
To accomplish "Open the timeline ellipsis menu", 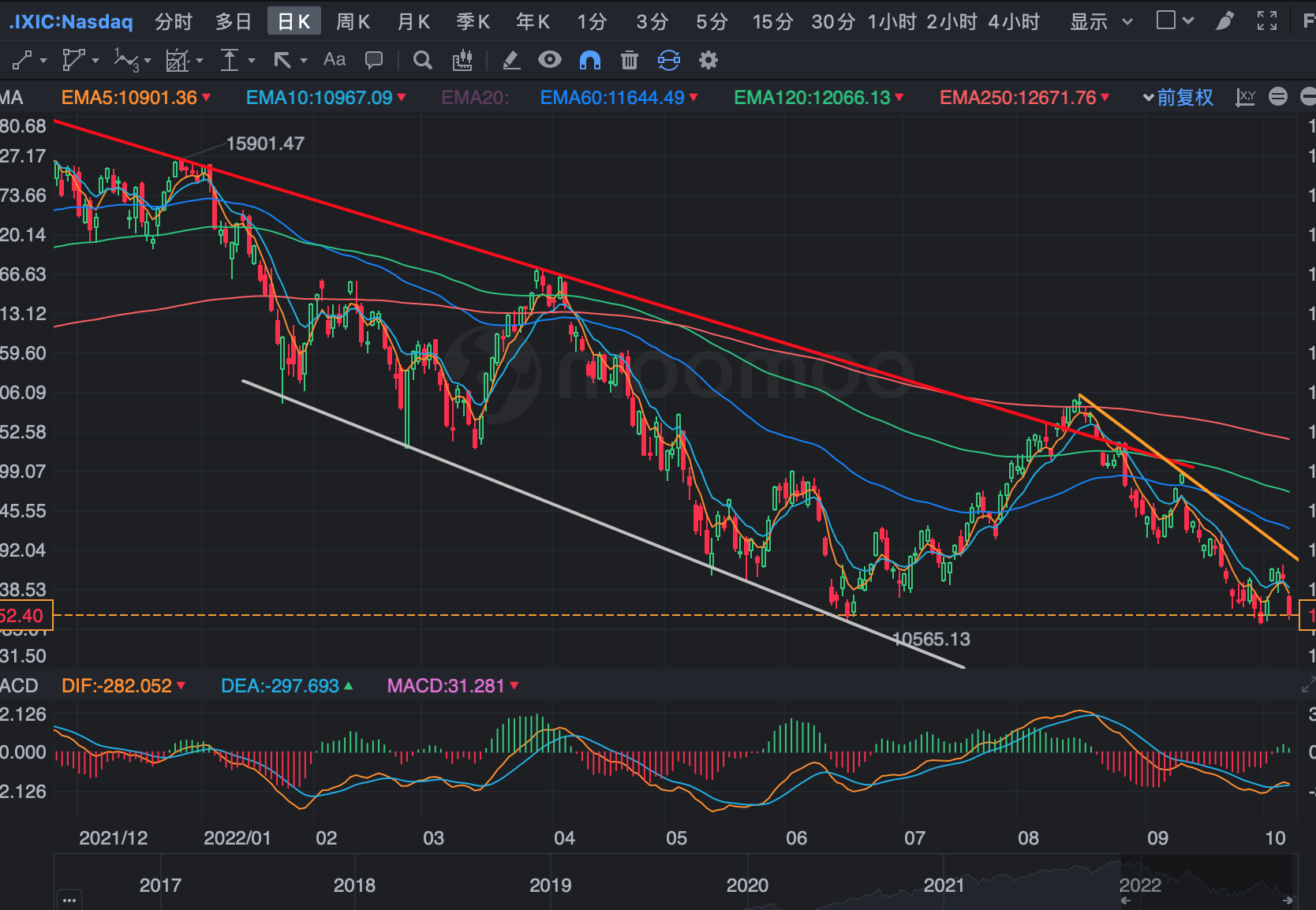I will (x=69, y=900).
